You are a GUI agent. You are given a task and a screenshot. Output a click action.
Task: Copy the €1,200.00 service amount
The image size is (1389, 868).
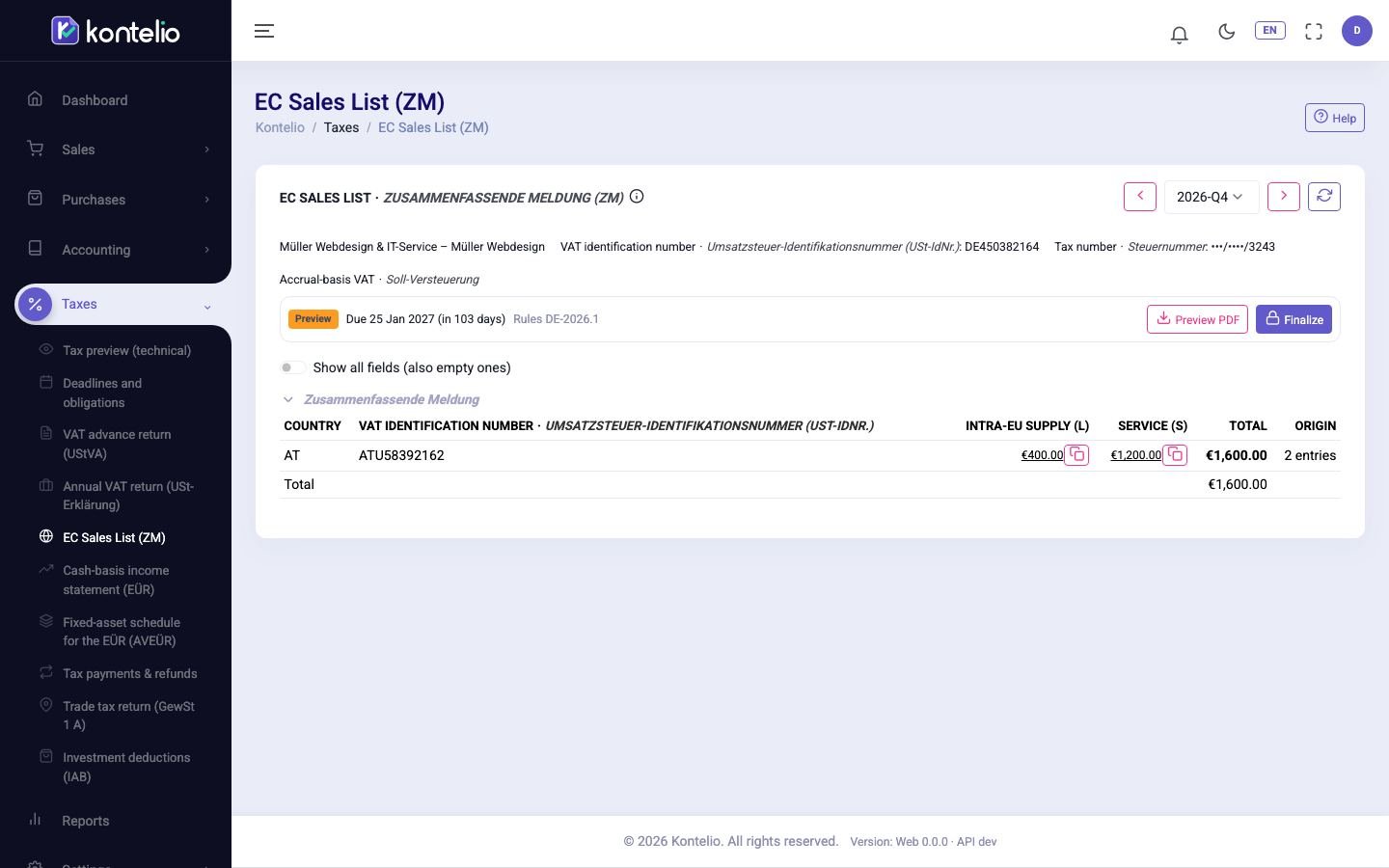point(1175,455)
